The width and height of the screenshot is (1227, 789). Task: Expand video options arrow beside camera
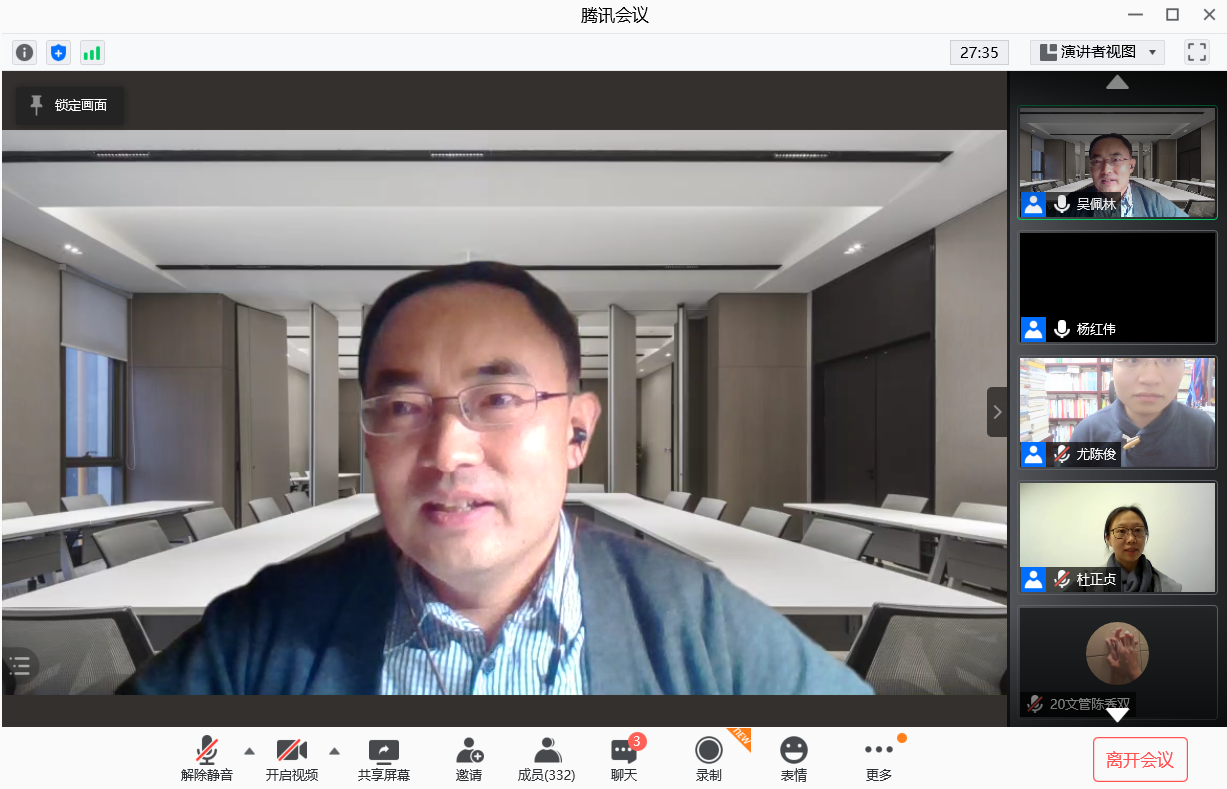pyautogui.click(x=334, y=751)
